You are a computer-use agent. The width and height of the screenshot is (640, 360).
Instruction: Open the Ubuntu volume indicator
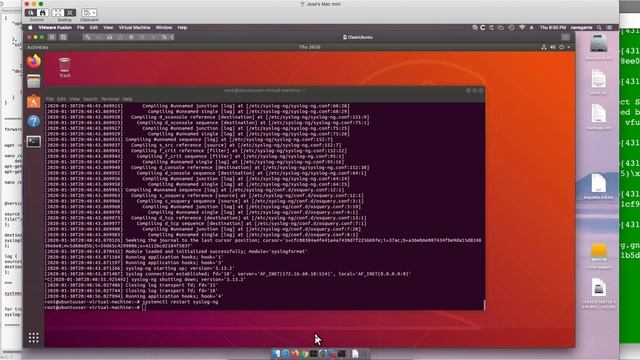(x=553, y=47)
